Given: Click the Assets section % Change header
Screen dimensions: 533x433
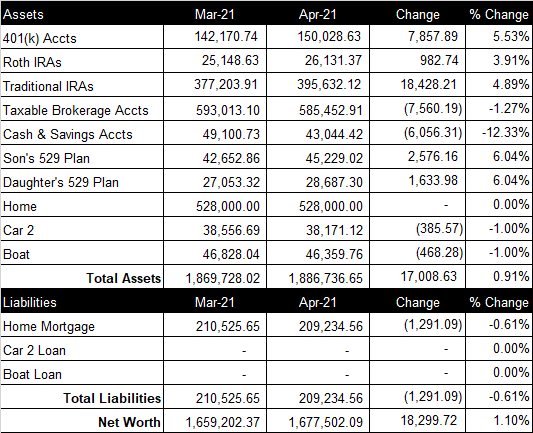Looking at the screenshot, I should (x=499, y=14).
